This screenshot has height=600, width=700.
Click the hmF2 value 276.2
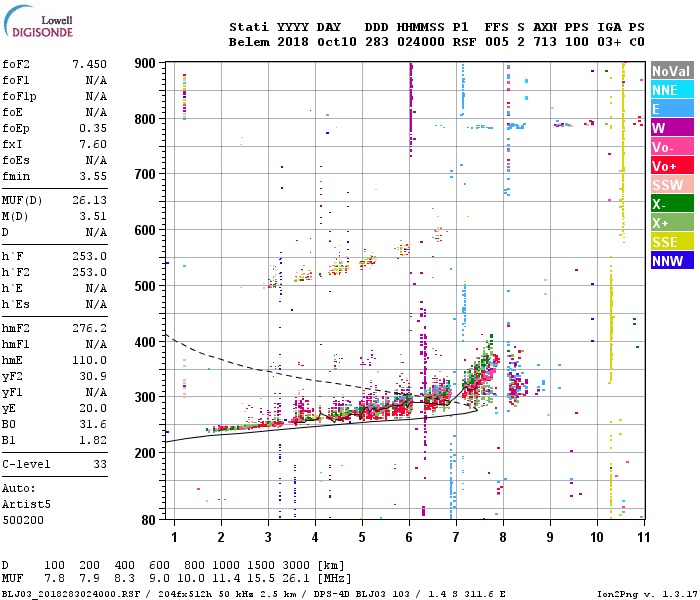tap(90, 328)
